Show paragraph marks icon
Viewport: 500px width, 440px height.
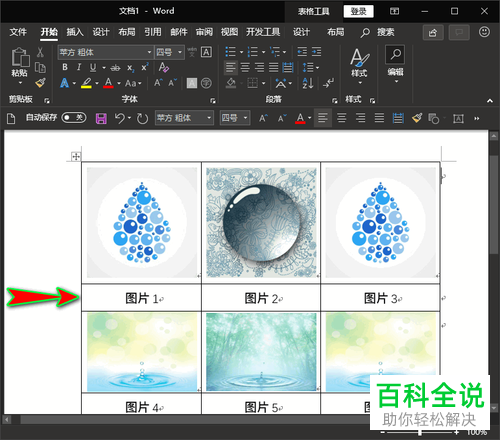(x=328, y=83)
